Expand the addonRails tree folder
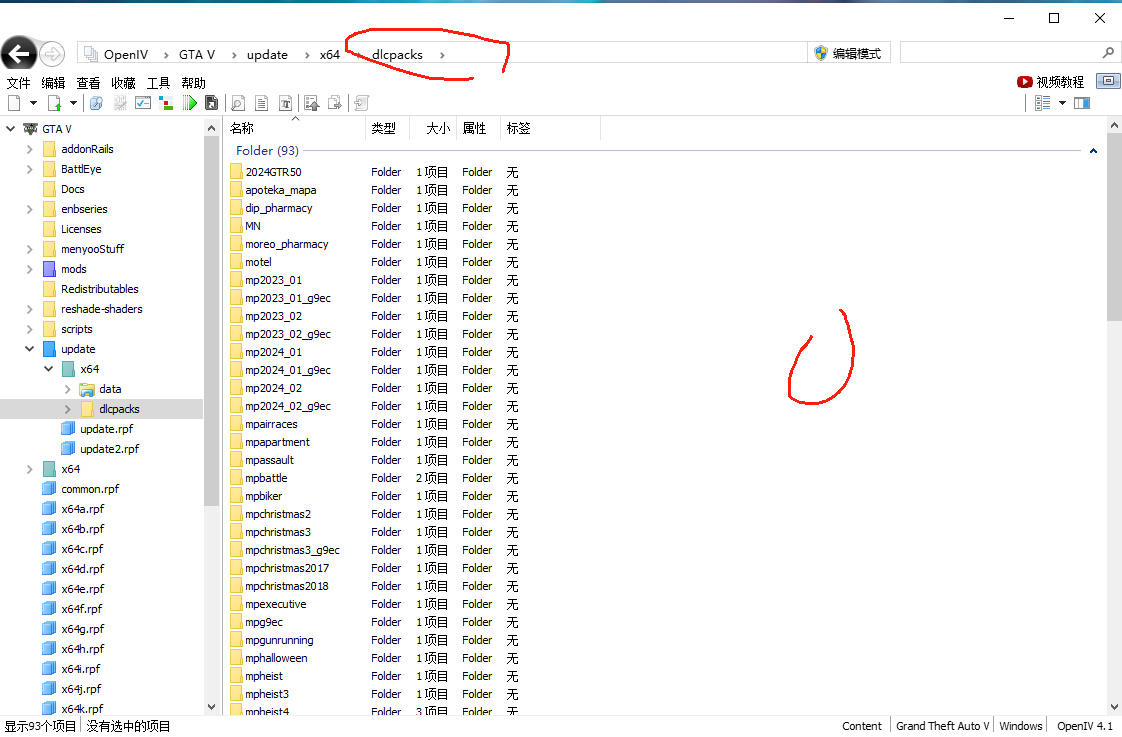The height and width of the screenshot is (737, 1122). pos(29,149)
